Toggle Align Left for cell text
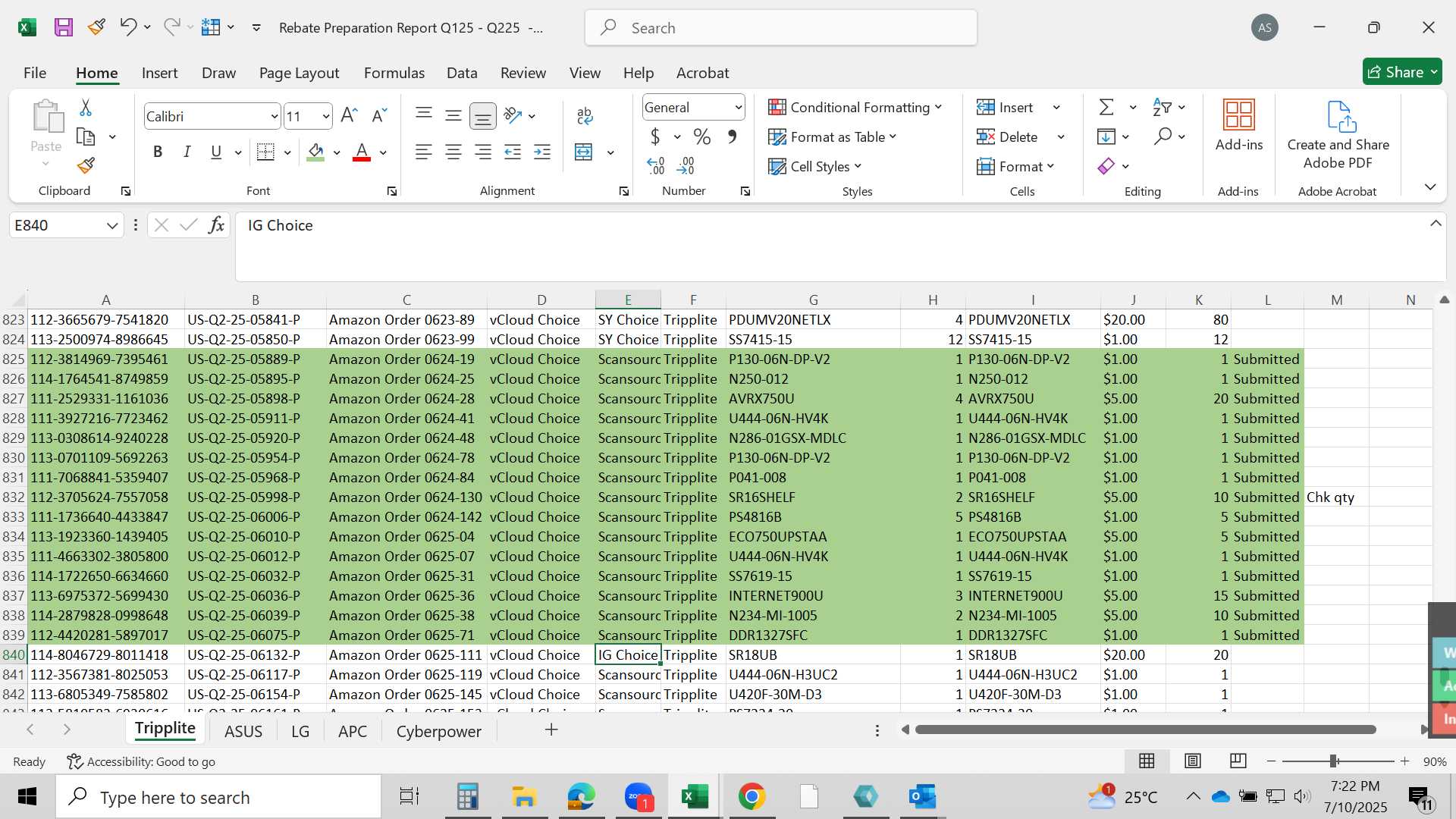This screenshot has height=819, width=1456. click(424, 152)
